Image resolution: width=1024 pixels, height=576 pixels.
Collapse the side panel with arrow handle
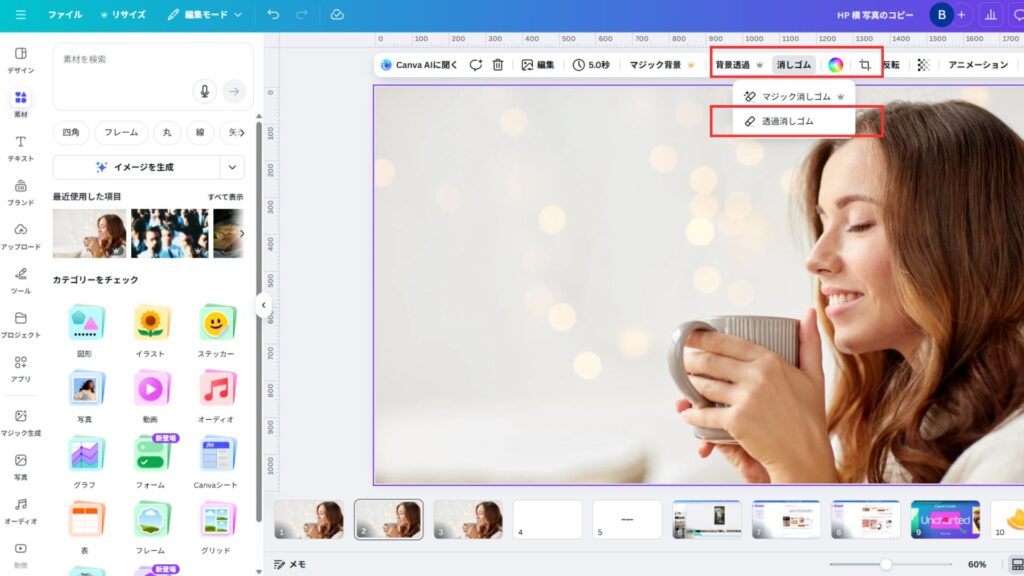tap(263, 305)
